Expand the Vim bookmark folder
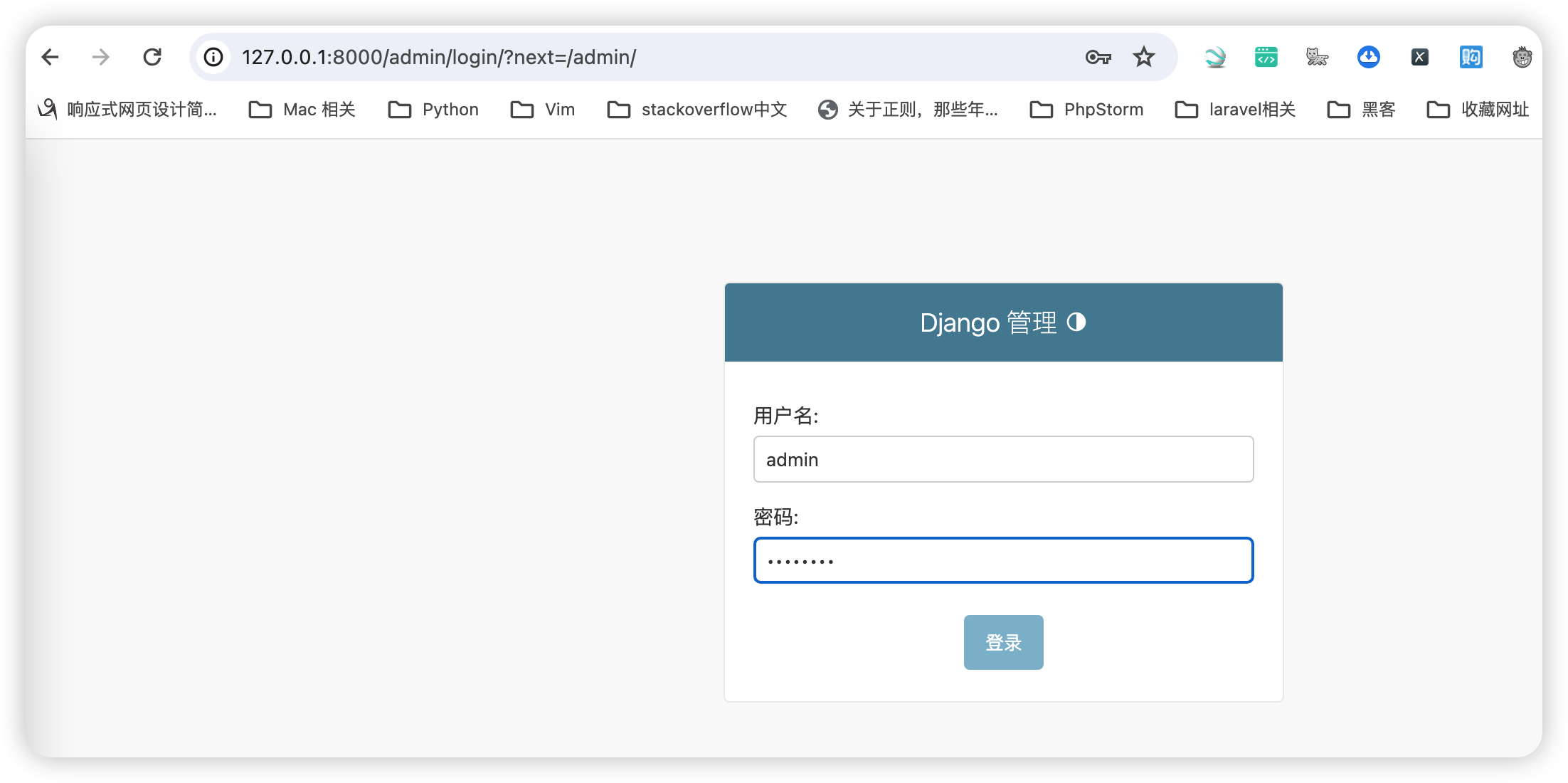Screen dimensions: 1568x783 [x=542, y=110]
